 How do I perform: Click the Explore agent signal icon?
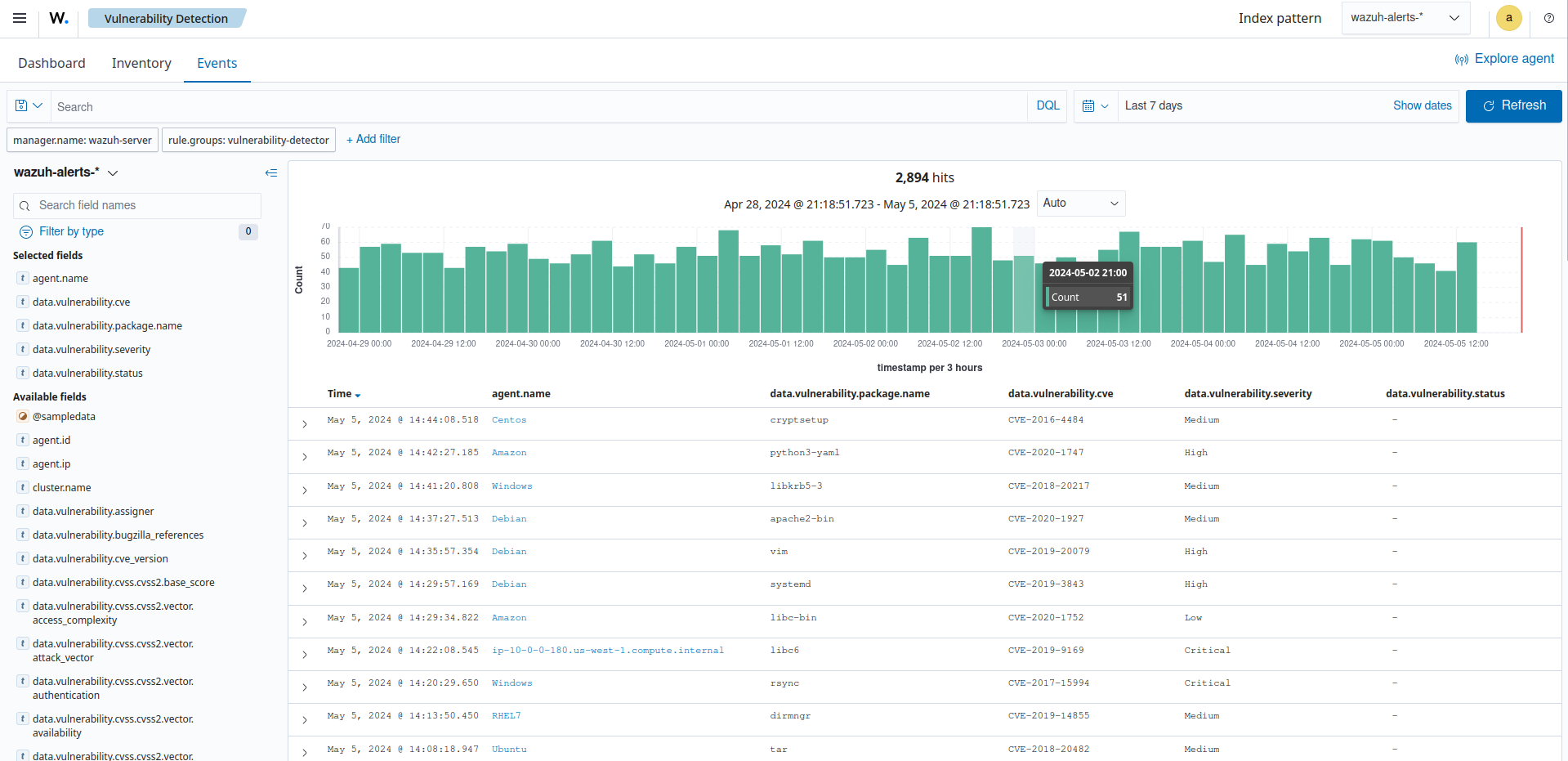[x=1461, y=58]
